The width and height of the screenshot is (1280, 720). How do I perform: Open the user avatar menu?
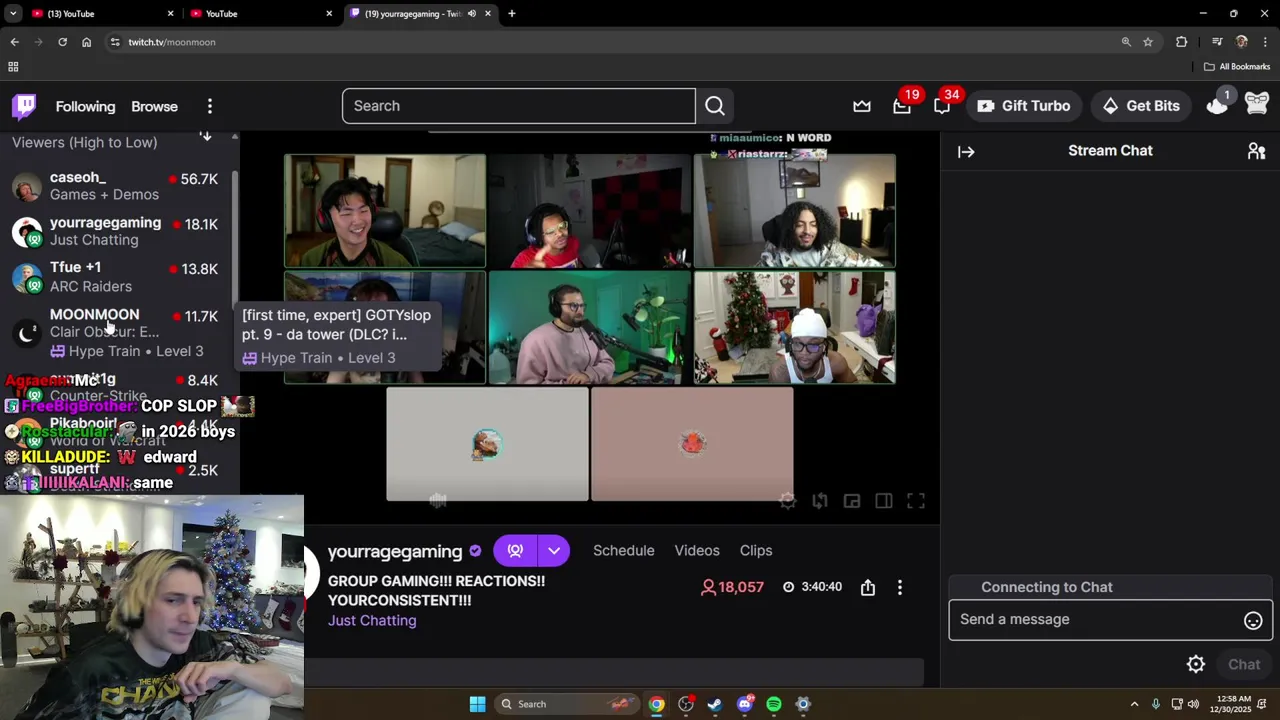(x=1257, y=104)
